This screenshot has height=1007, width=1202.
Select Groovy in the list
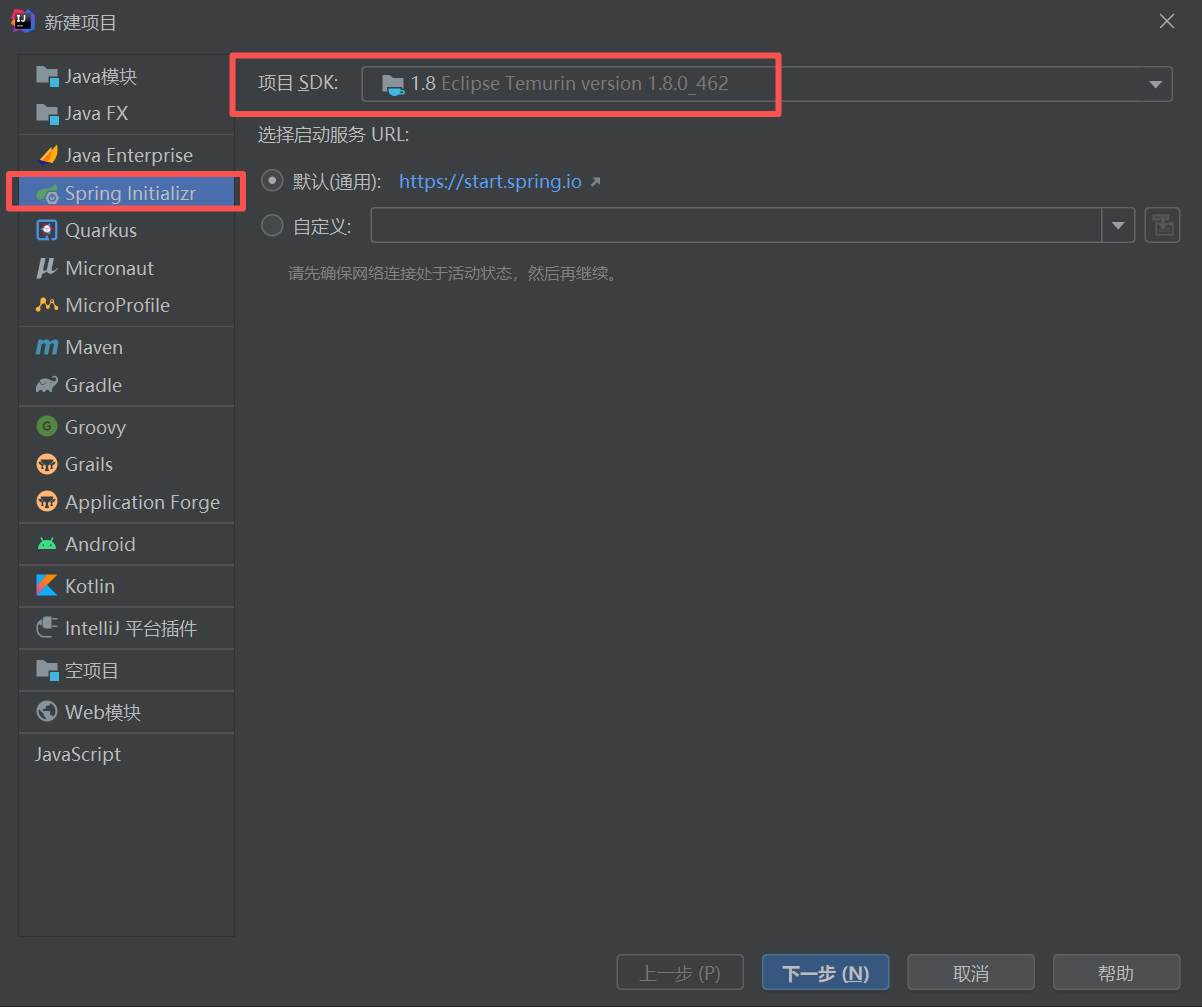pyautogui.click(x=126, y=427)
